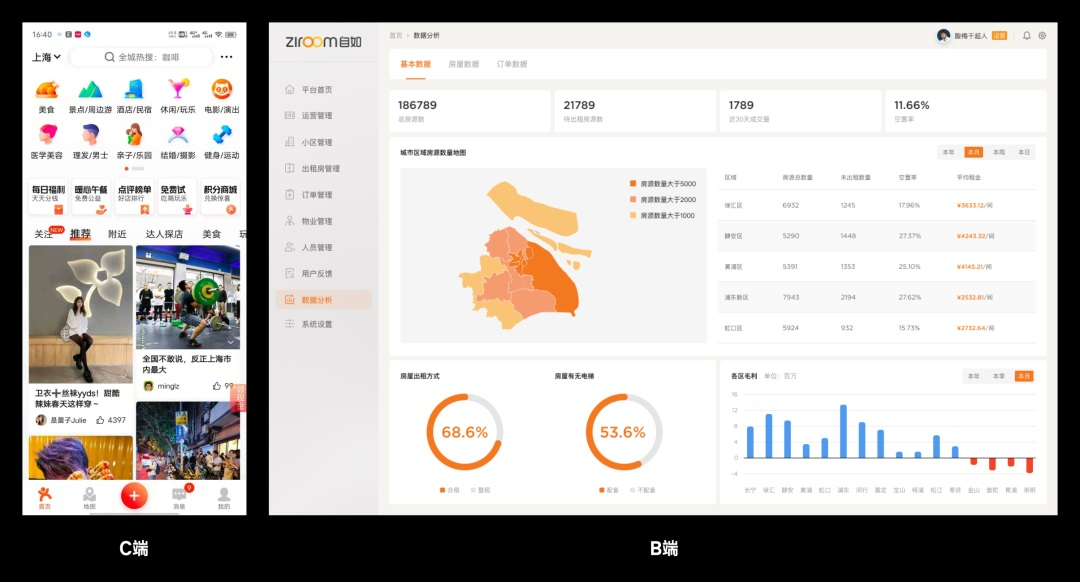Click the notification bell in the dashboard header
The width and height of the screenshot is (1080, 582).
1026,36
